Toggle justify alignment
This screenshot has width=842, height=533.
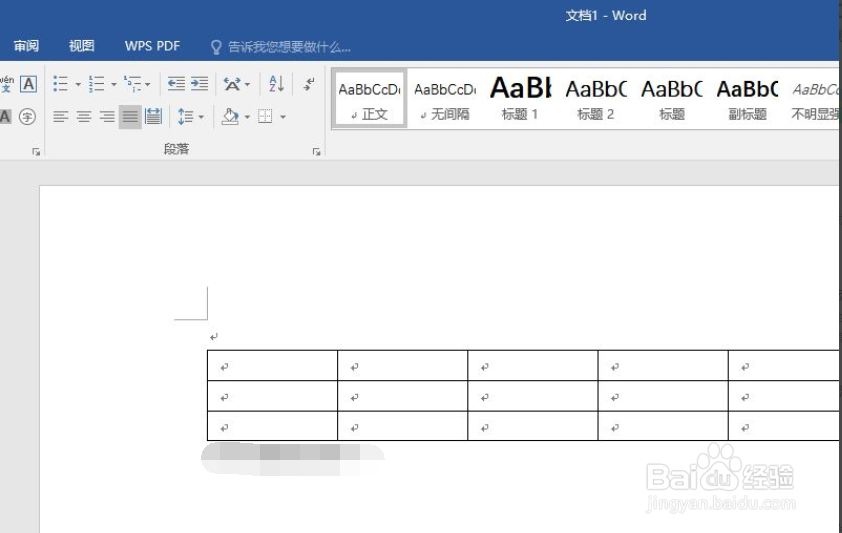pos(130,116)
